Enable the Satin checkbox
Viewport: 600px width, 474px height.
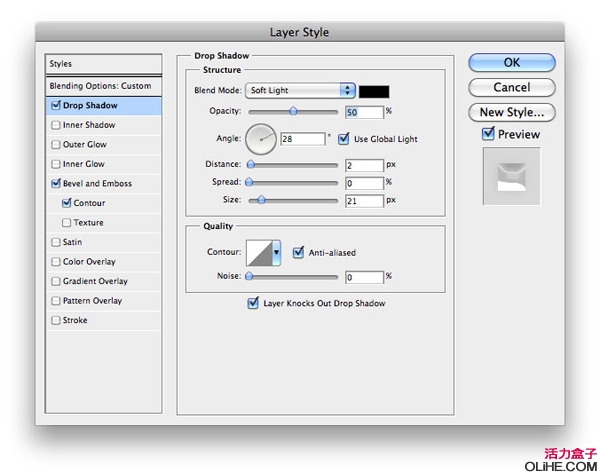point(56,242)
